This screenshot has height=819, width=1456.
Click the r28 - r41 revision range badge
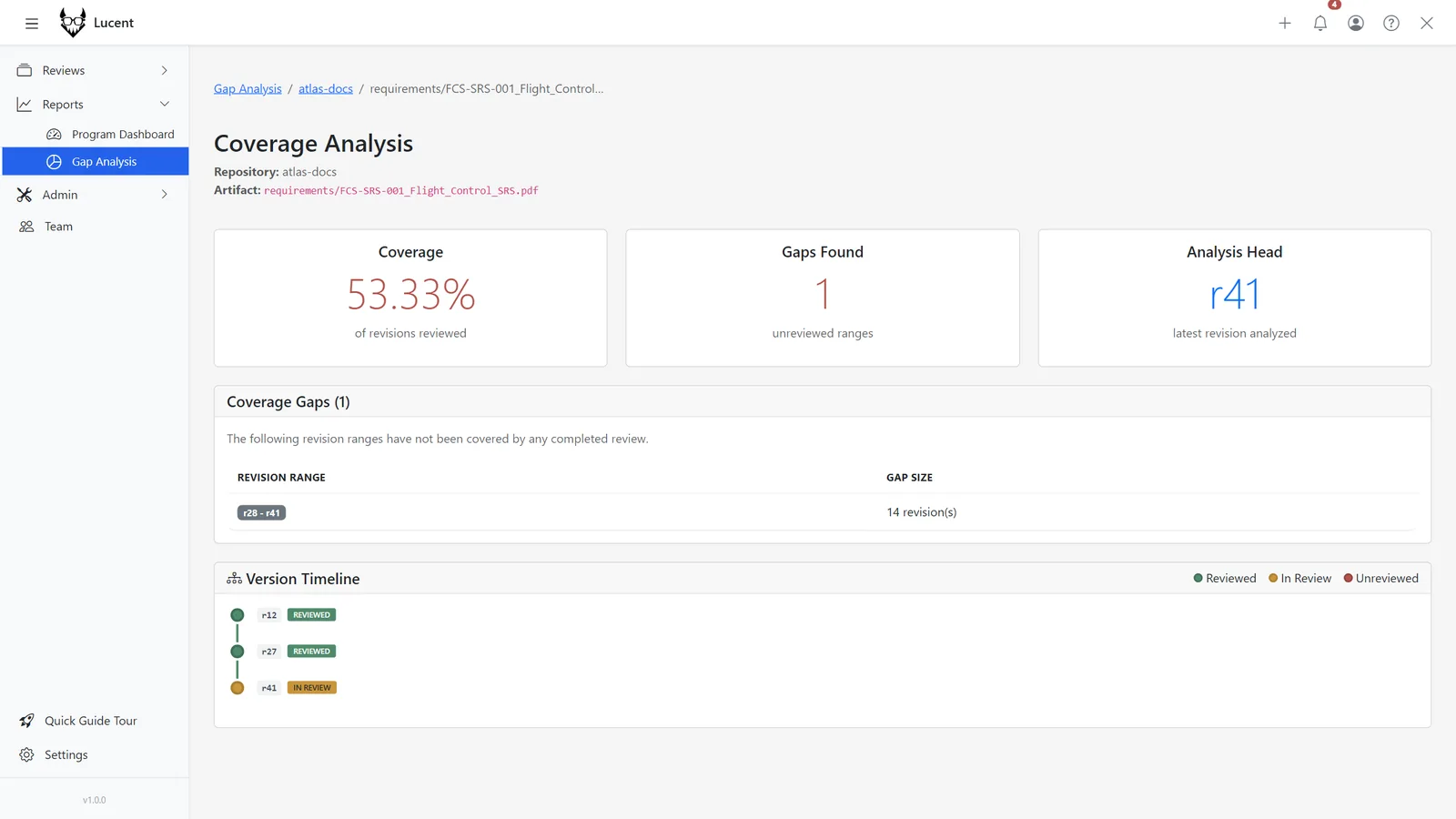pos(261,512)
